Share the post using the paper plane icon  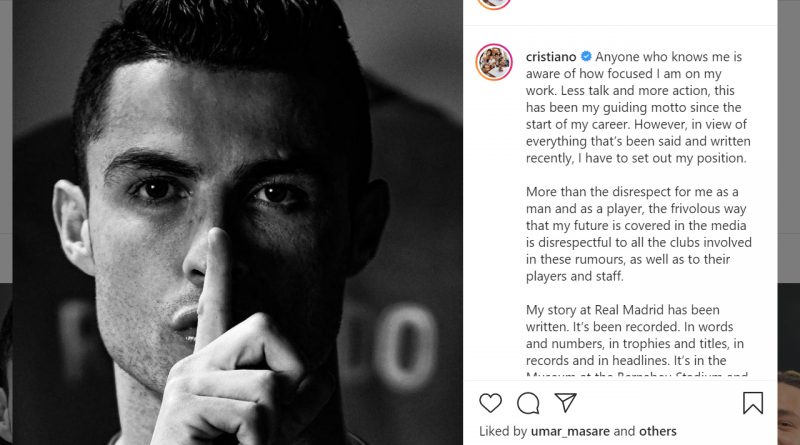click(x=565, y=403)
